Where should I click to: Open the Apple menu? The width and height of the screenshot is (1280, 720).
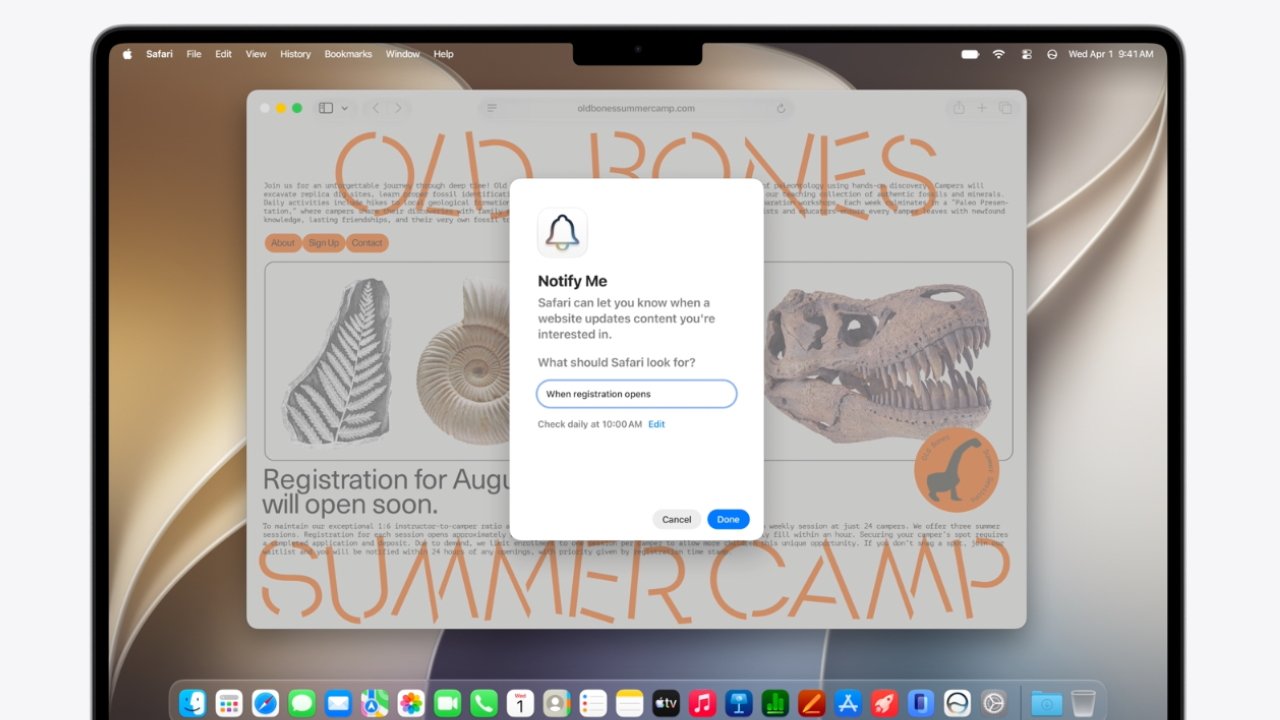pyautogui.click(x=127, y=54)
